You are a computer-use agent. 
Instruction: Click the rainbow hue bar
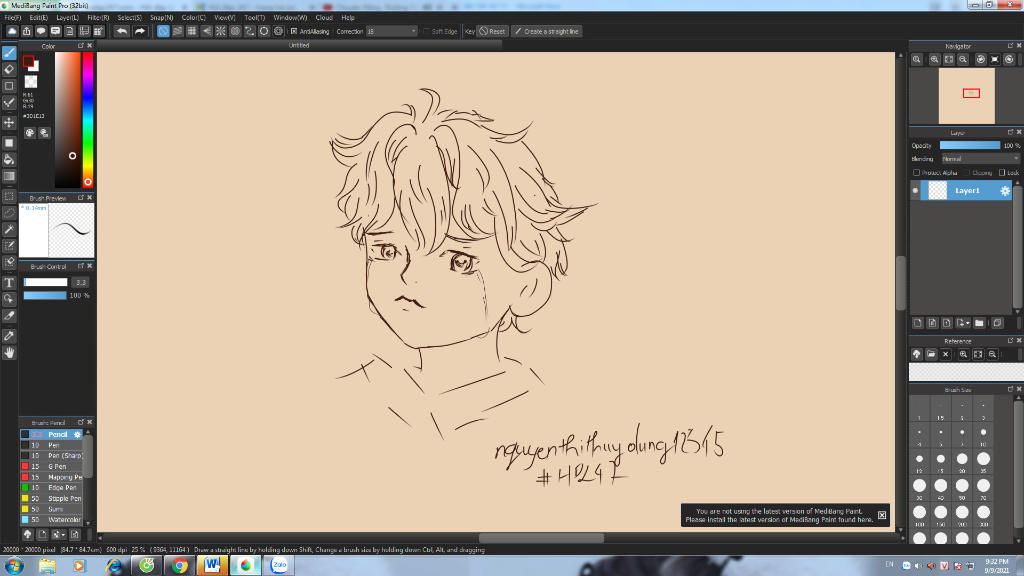[88, 120]
